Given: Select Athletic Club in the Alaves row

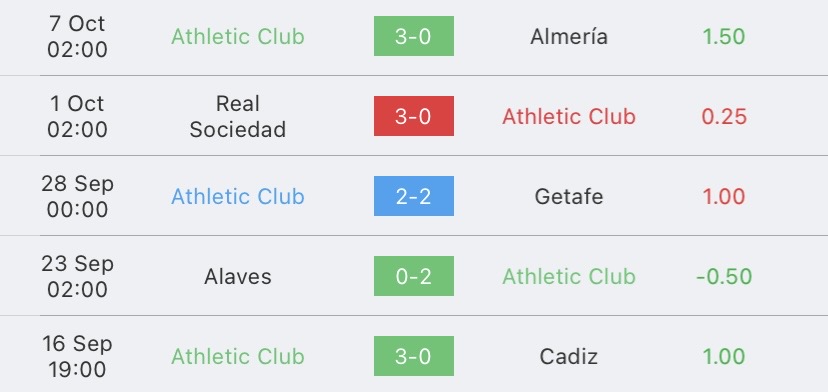Looking at the screenshot, I should pyautogui.click(x=569, y=276).
